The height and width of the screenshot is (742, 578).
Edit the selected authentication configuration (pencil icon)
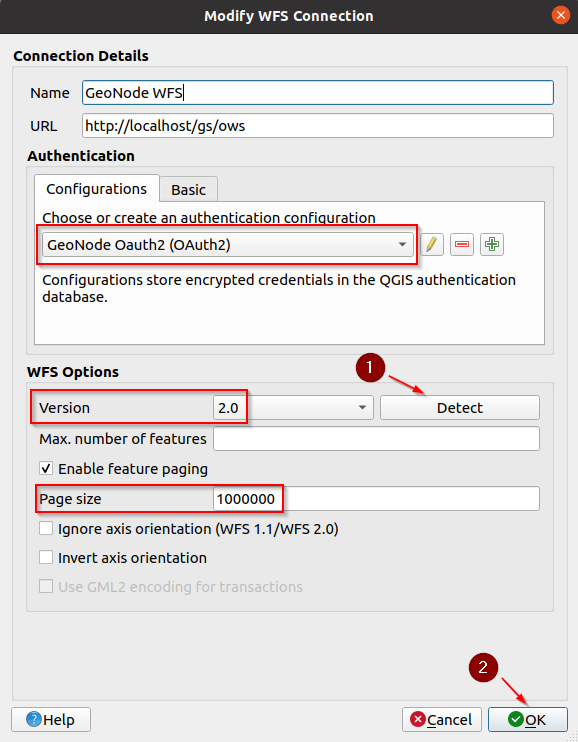click(432, 245)
